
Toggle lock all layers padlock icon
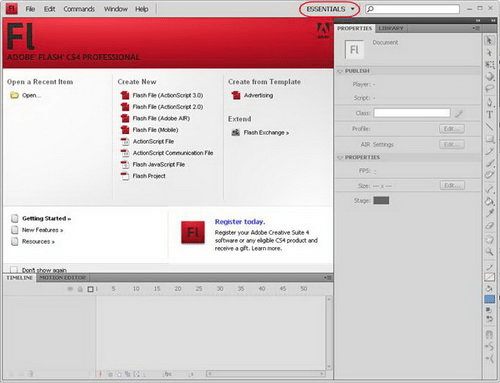click(x=80, y=289)
